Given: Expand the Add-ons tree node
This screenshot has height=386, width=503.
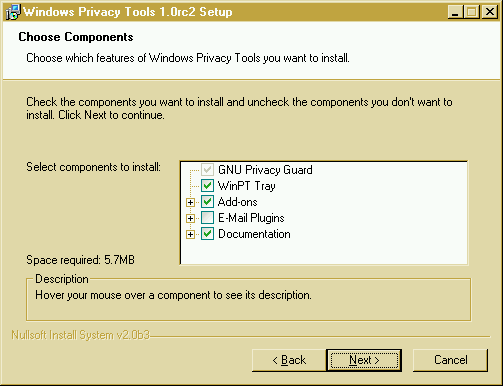Looking at the screenshot, I should (x=190, y=202).
